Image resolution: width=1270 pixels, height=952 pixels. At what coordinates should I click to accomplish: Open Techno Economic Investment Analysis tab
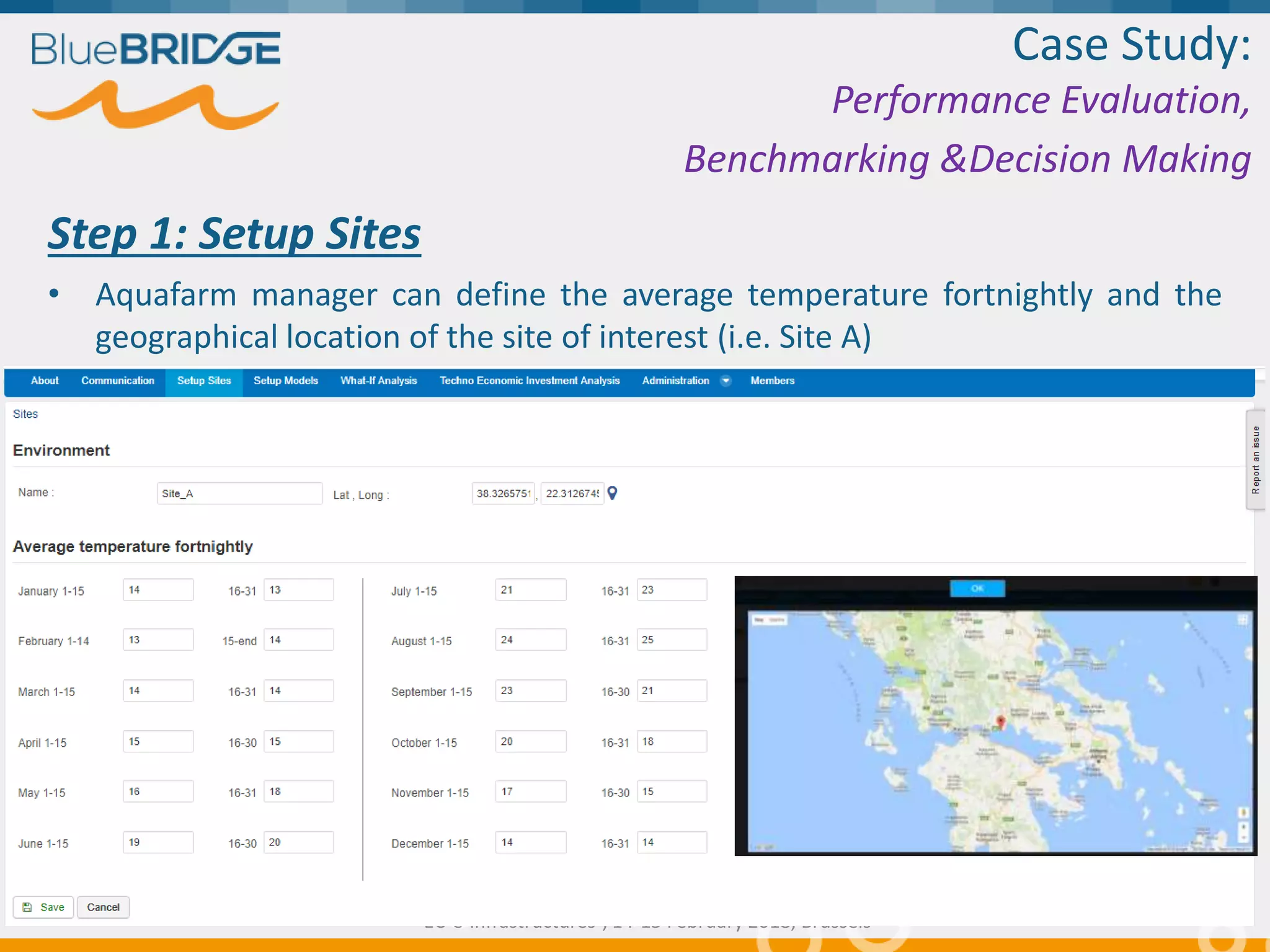(530, 381)
